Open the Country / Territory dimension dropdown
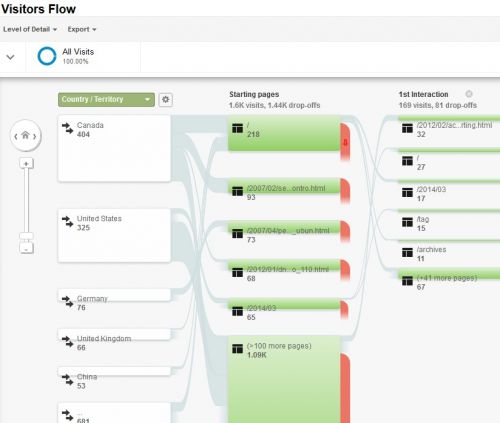The image size is (500, 423). 106,100
